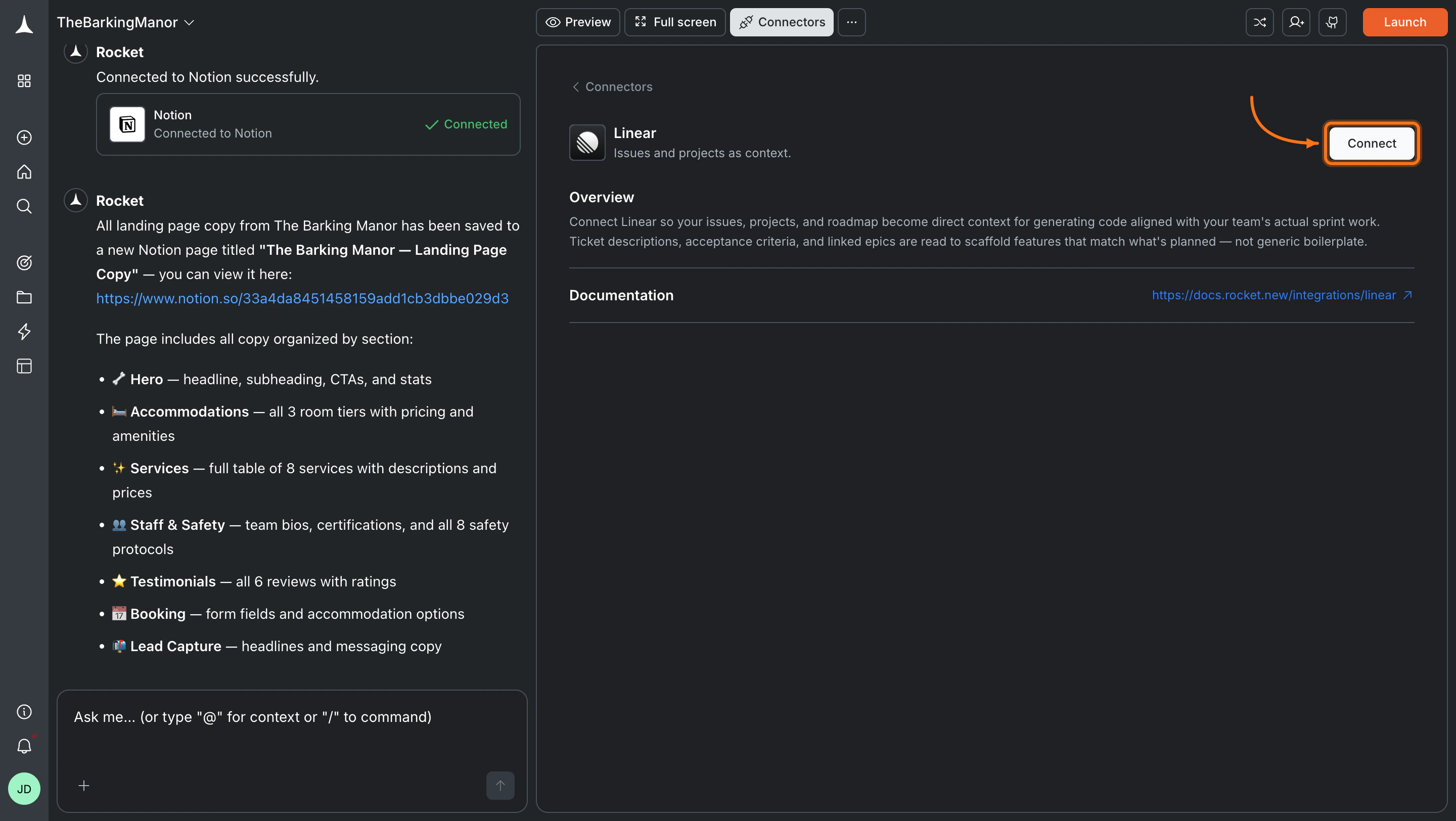
Task: Click the grid dashboard icon in sidebar
Action: 24,81
